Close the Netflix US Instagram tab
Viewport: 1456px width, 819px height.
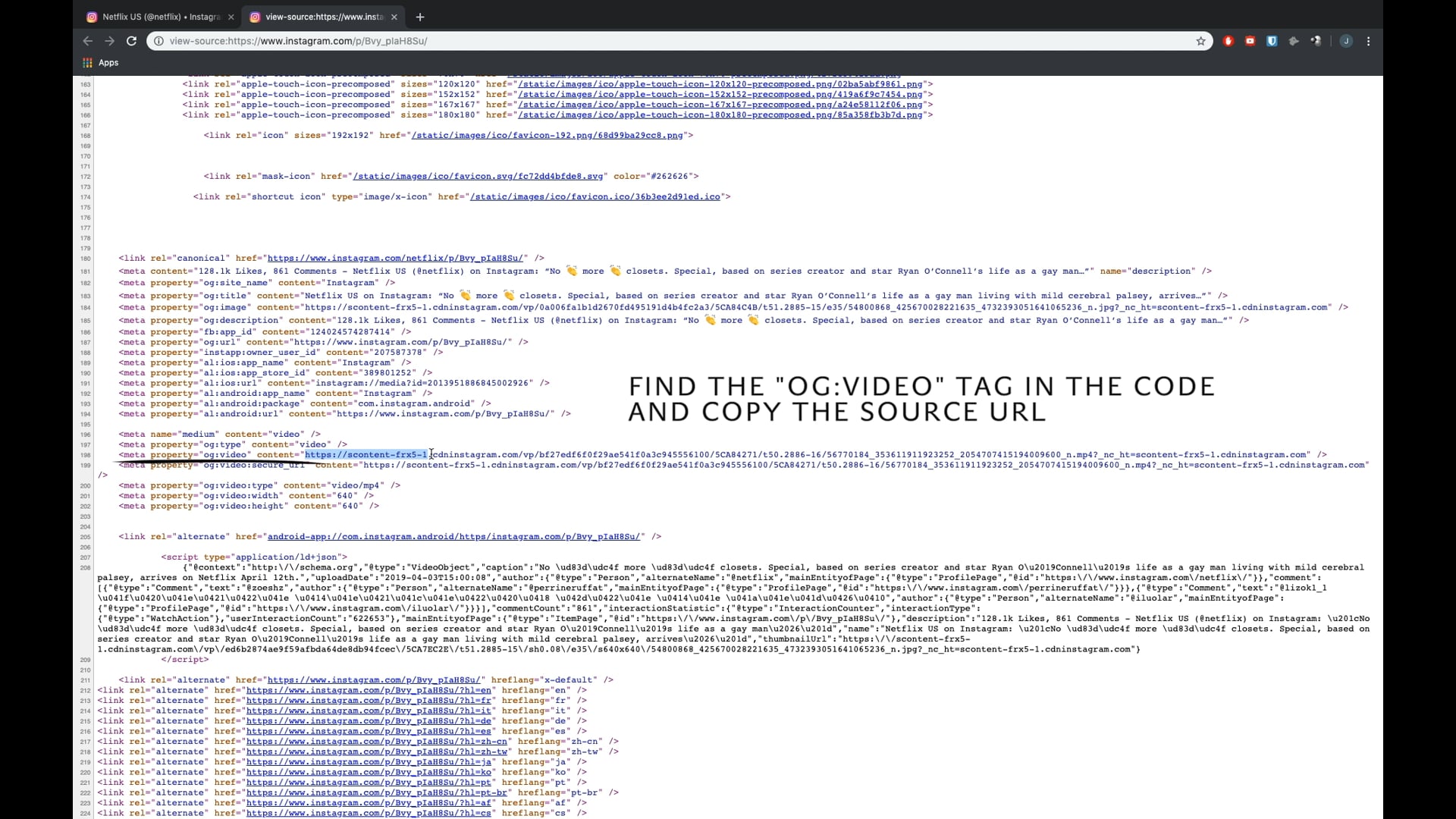coord(231,17)
